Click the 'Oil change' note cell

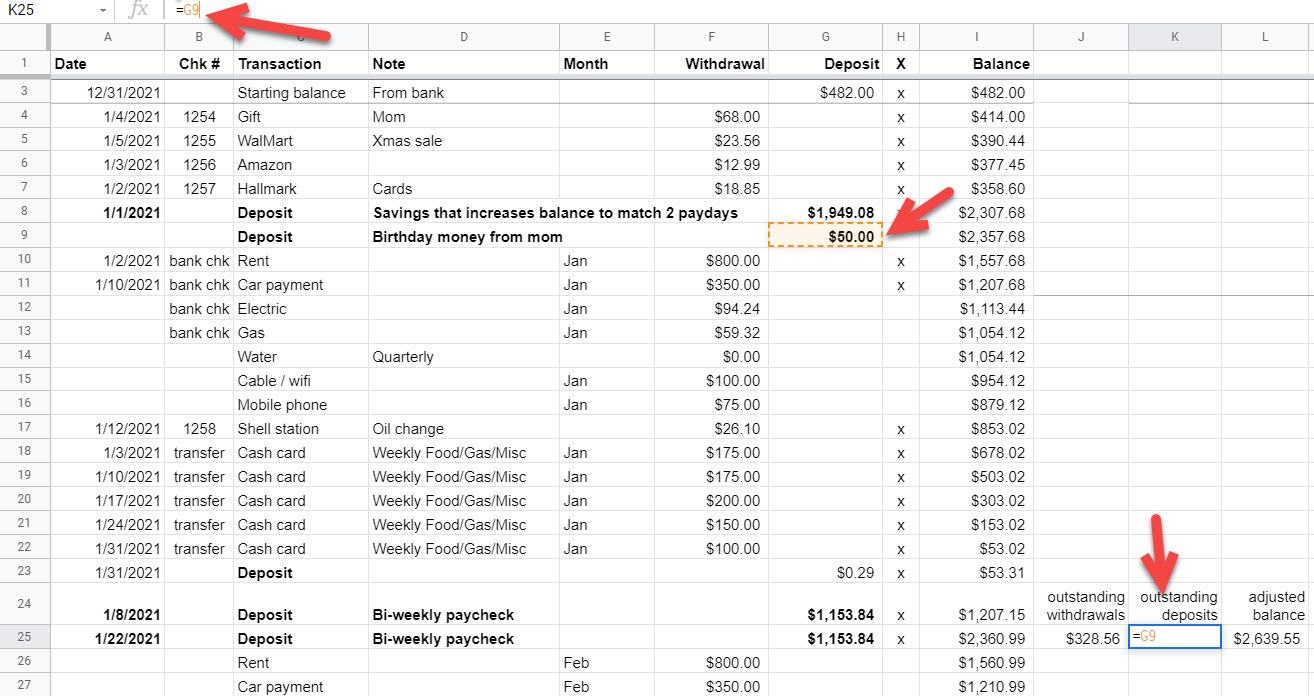coord(463,429)
